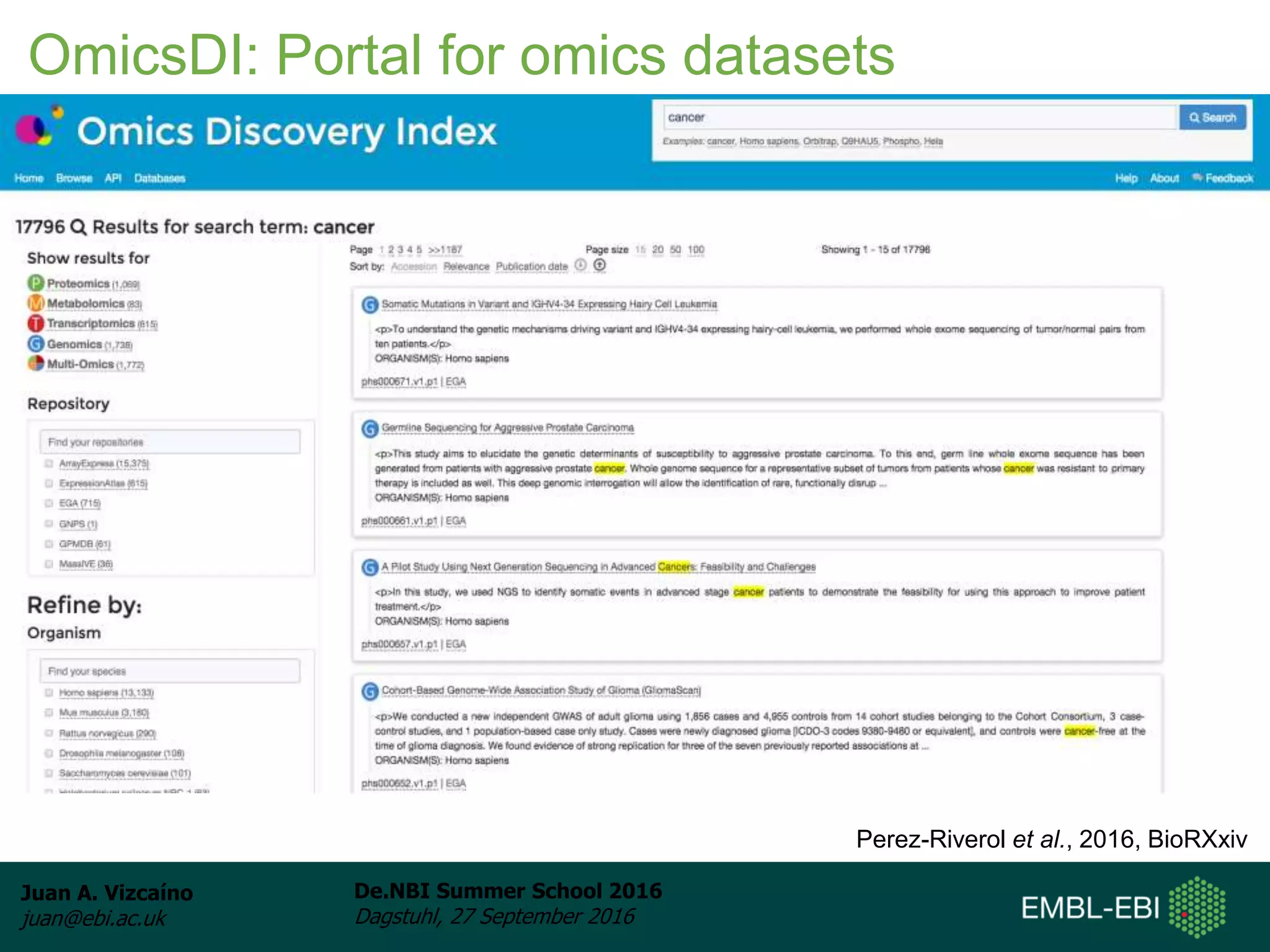
Task: Click G icon beside Hairy Cell Leukemia result
Action: (x=370, y=304)
